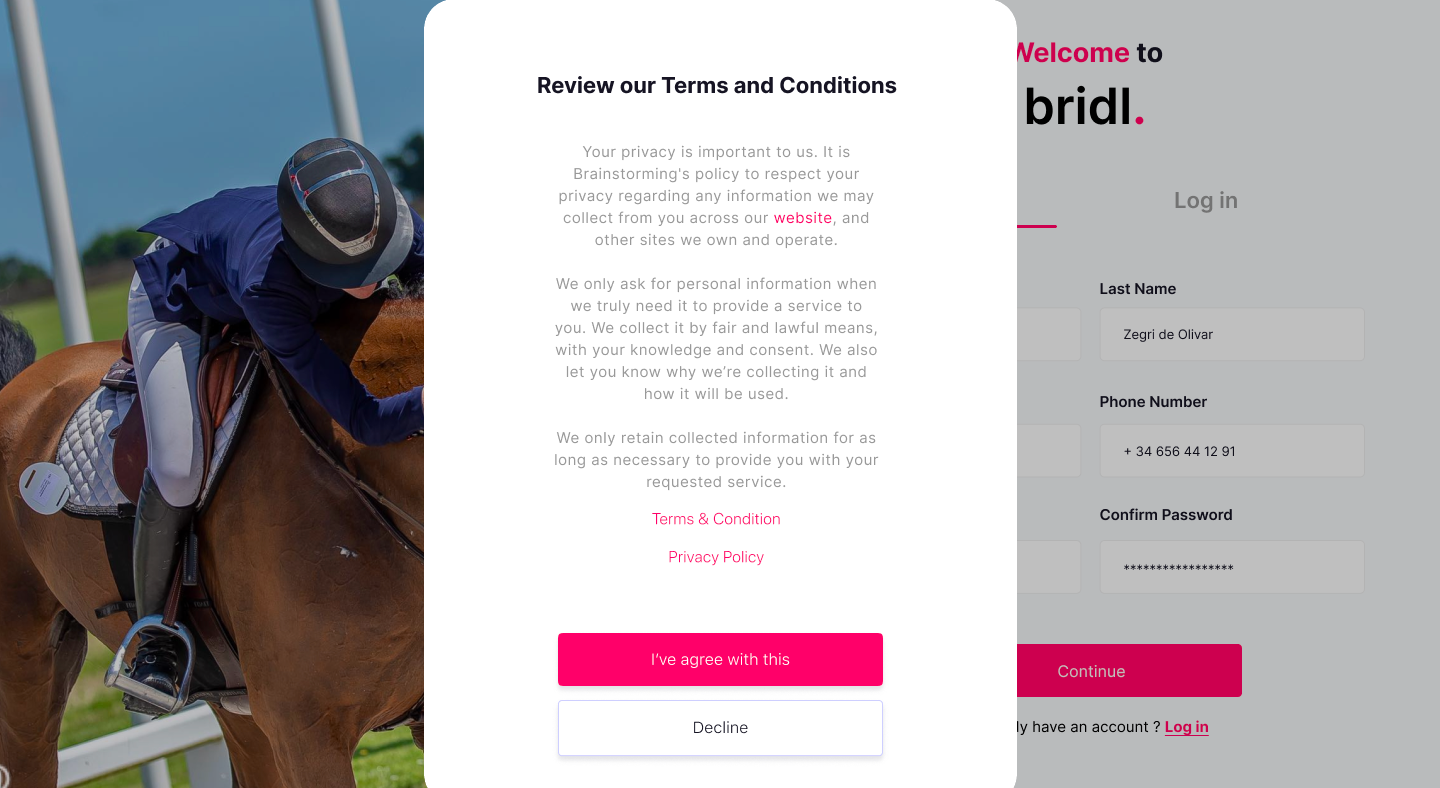Click the Confirm Password field

coord(1231,568)
